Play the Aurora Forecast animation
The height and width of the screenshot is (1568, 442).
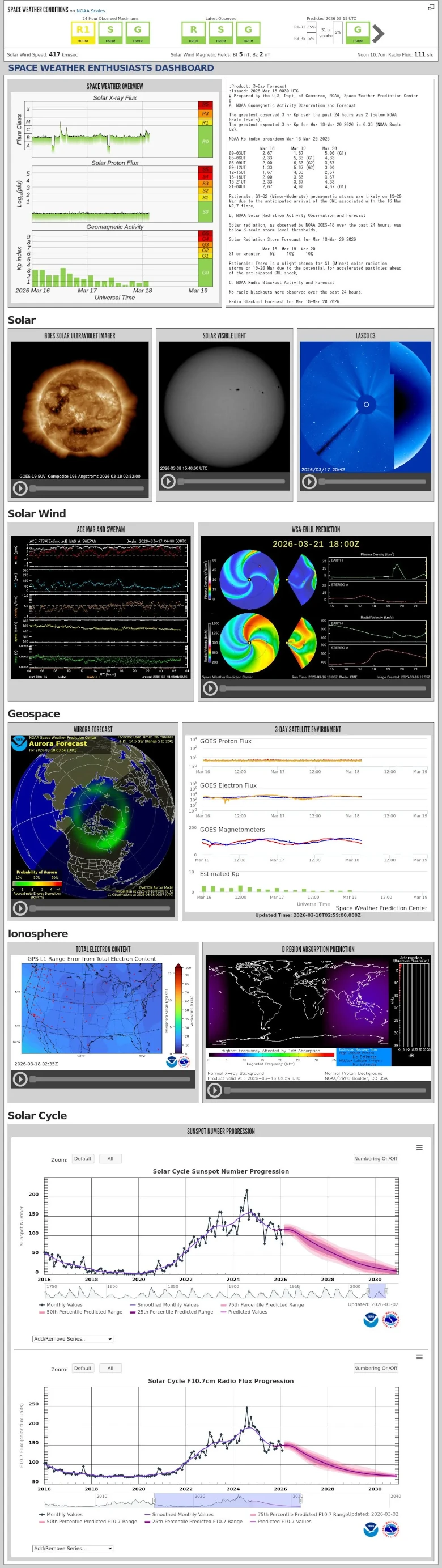[20, 908]
